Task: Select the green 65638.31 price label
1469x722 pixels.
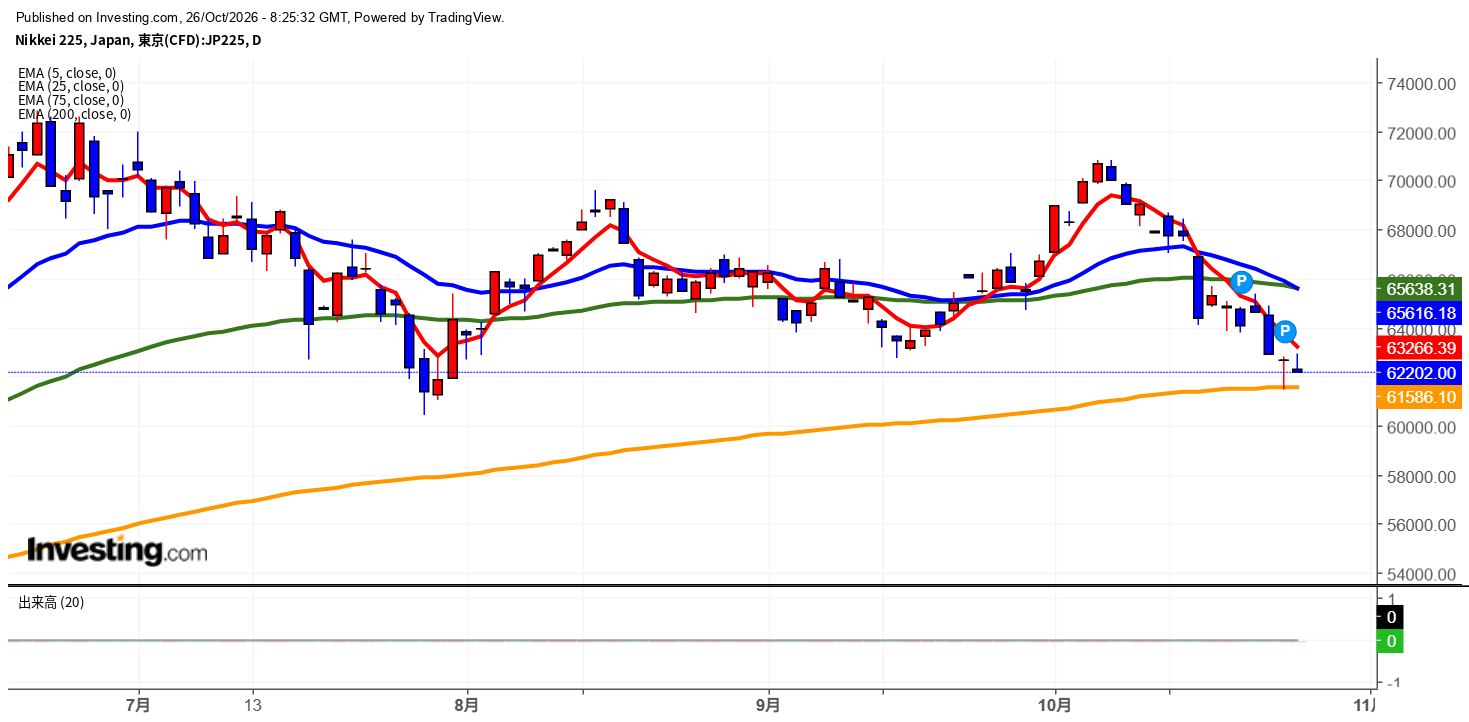Action: 1420,289
